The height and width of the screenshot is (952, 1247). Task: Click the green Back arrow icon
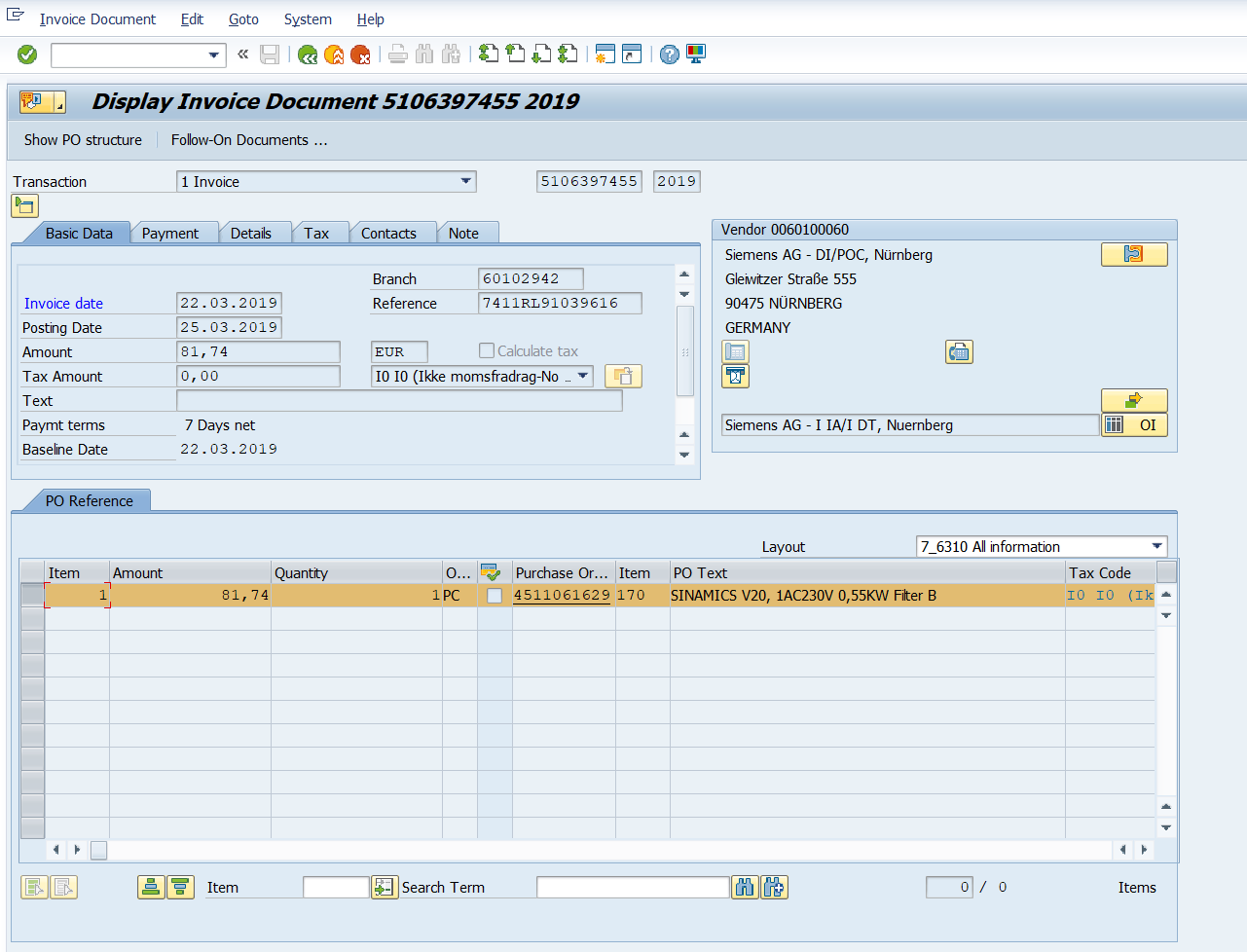[308, 55]
